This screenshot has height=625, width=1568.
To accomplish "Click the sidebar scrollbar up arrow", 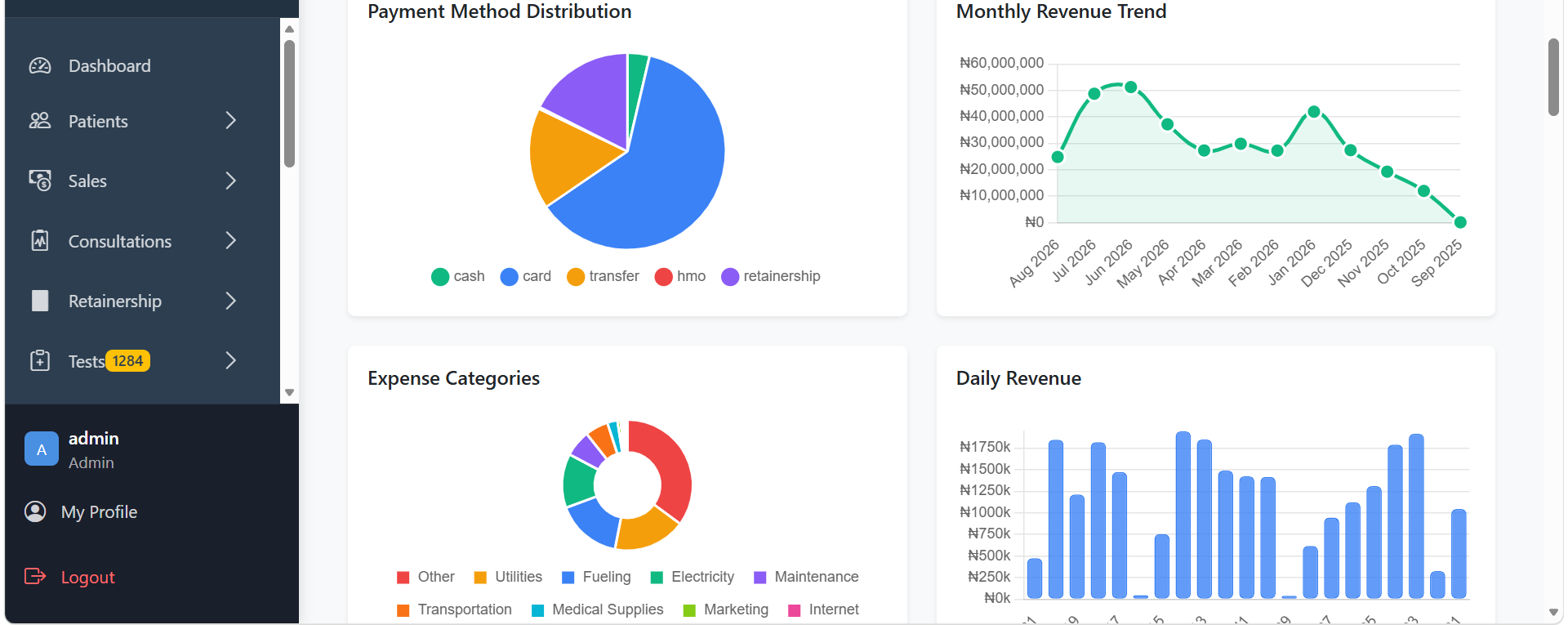I will (289, 29).
